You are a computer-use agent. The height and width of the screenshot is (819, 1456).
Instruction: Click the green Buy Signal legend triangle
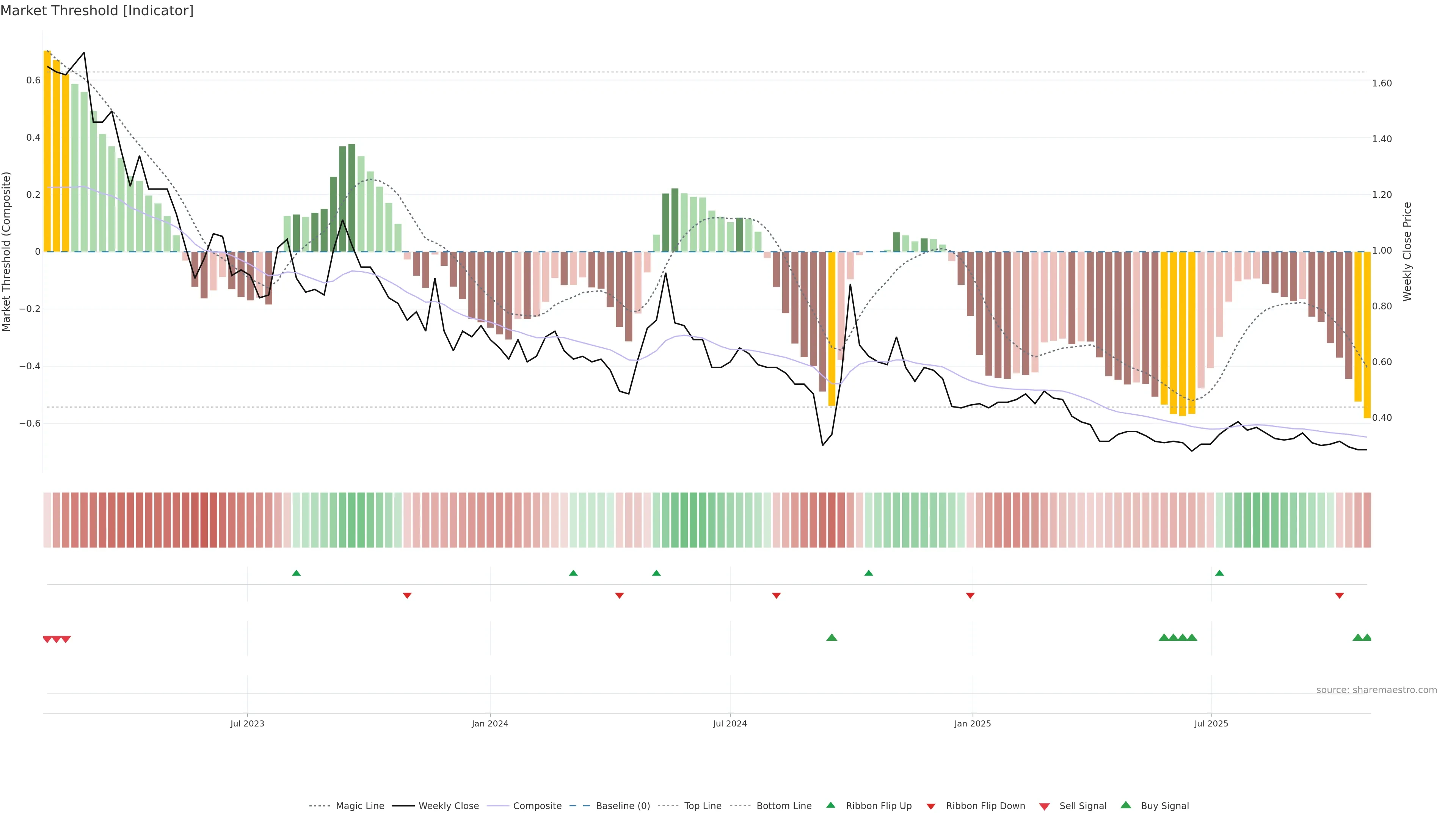(x=1125, y=805)
